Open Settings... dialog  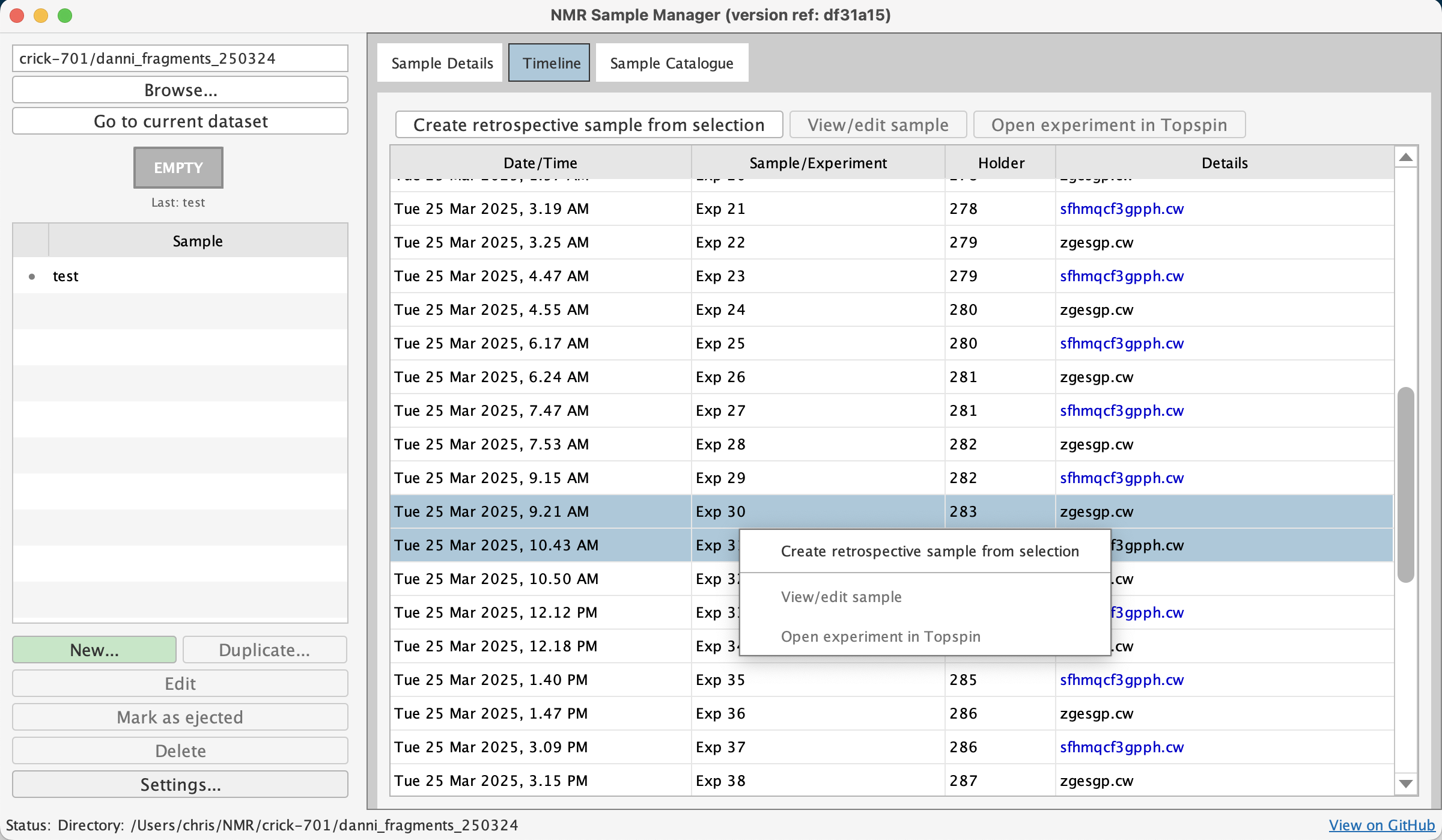coord(180,785)
